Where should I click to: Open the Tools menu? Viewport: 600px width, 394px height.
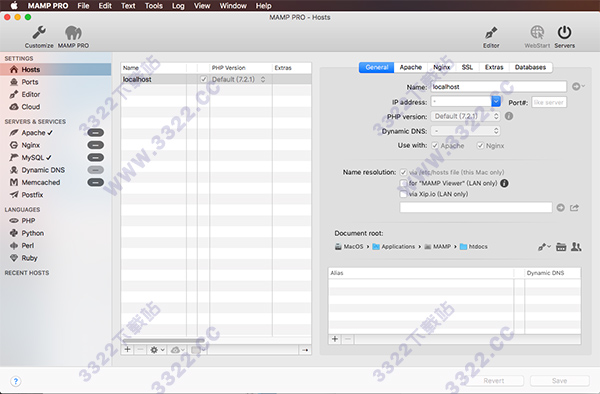(x=153, y=6)
